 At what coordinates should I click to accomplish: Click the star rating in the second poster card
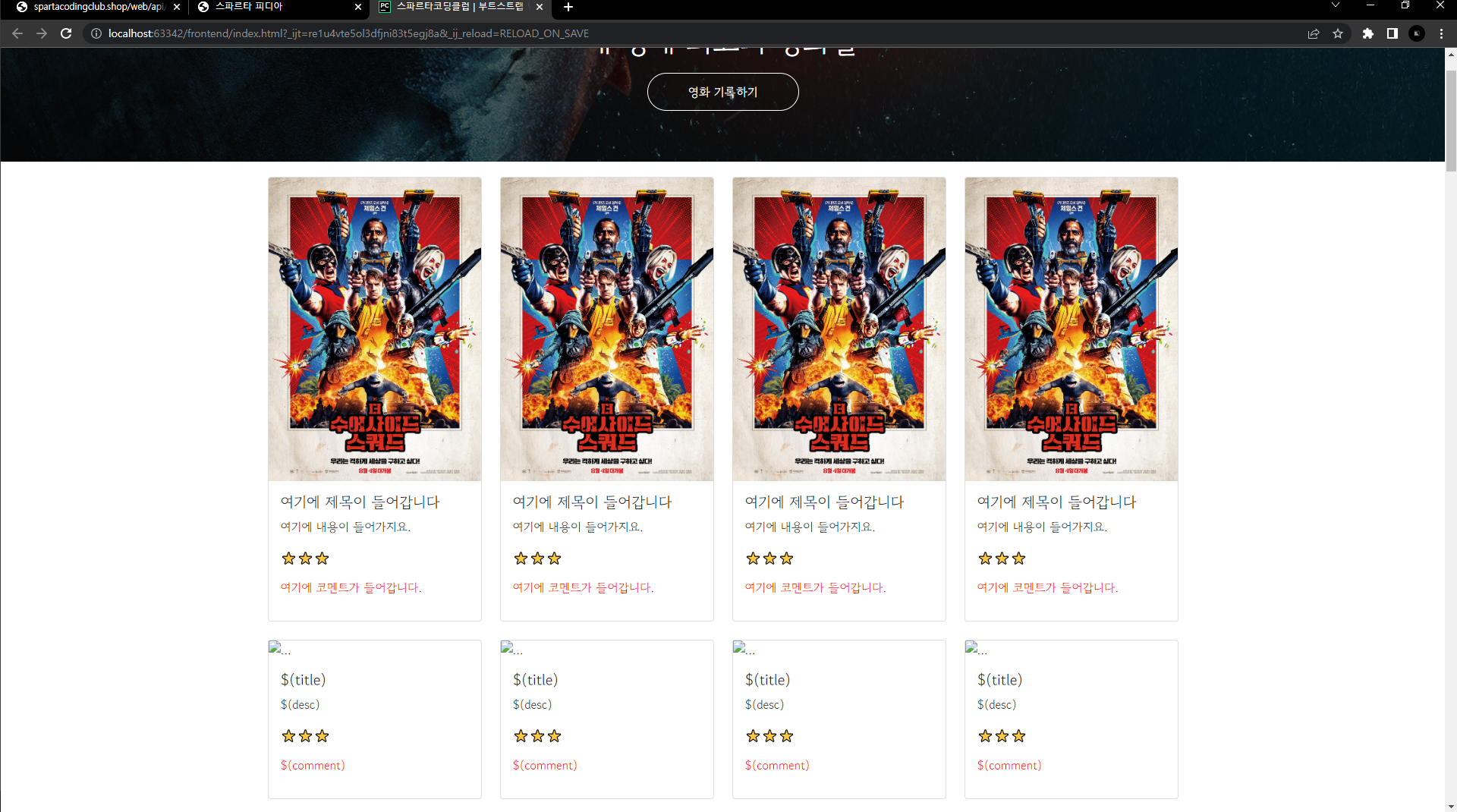[x=537, y=559]
